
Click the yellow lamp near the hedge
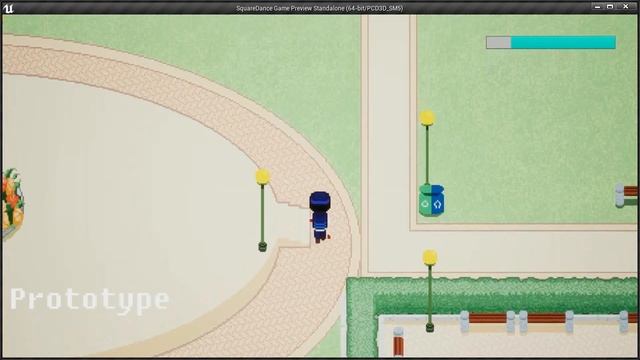430,291
